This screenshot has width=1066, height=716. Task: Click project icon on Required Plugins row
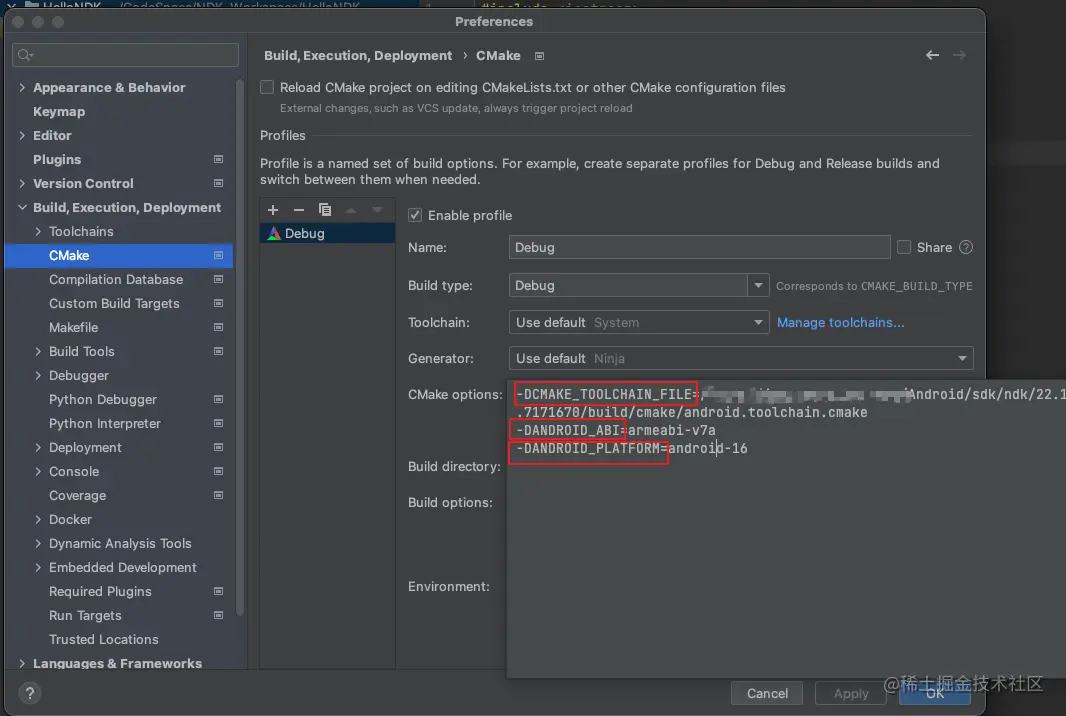218,592
